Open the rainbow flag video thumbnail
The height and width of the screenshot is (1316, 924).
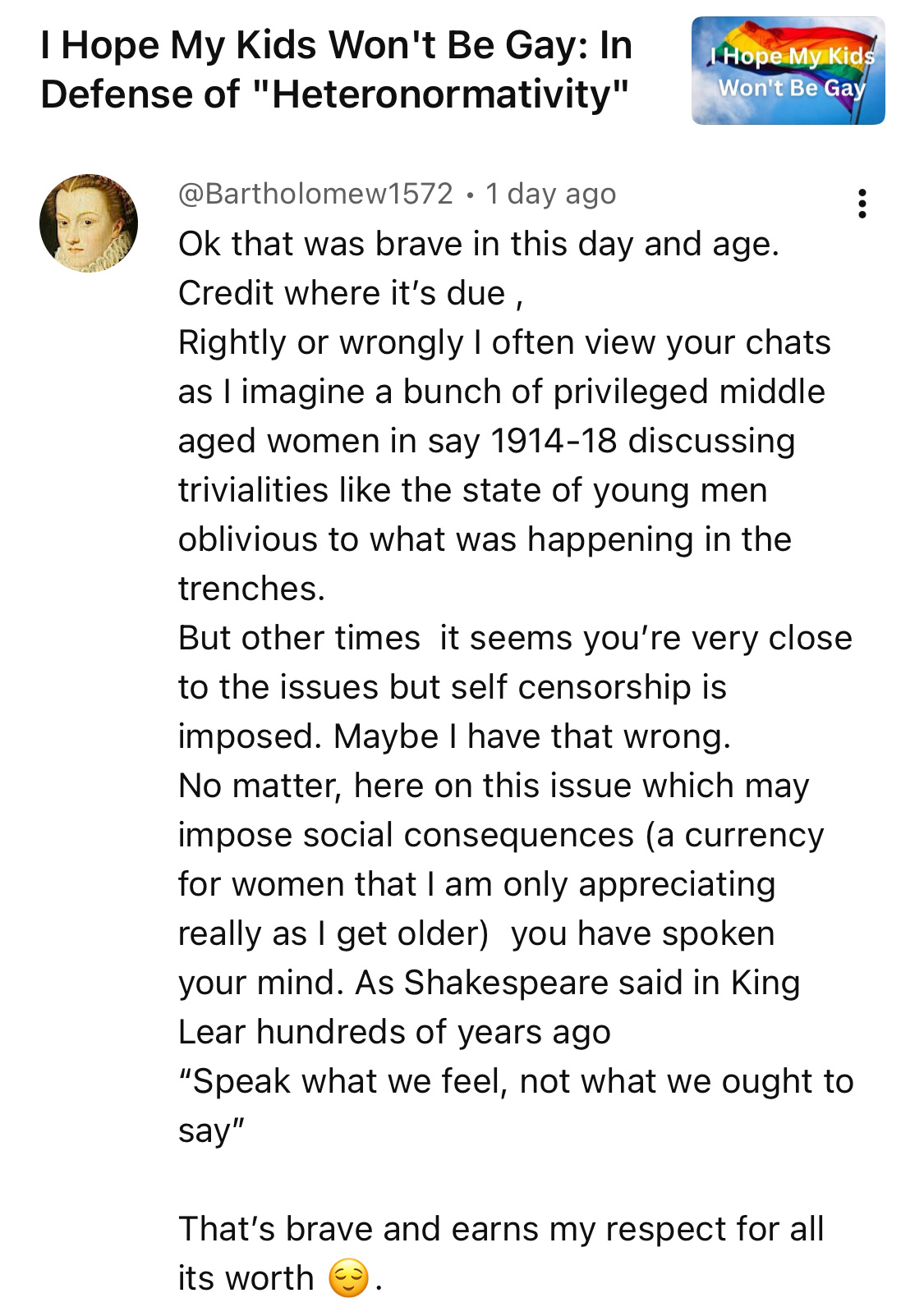click(x=788, y=71)
